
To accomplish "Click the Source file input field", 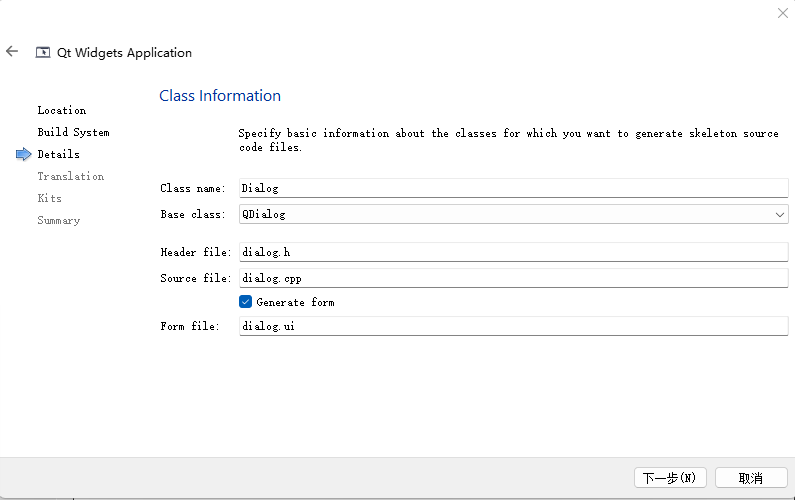I will click(514, 278).
